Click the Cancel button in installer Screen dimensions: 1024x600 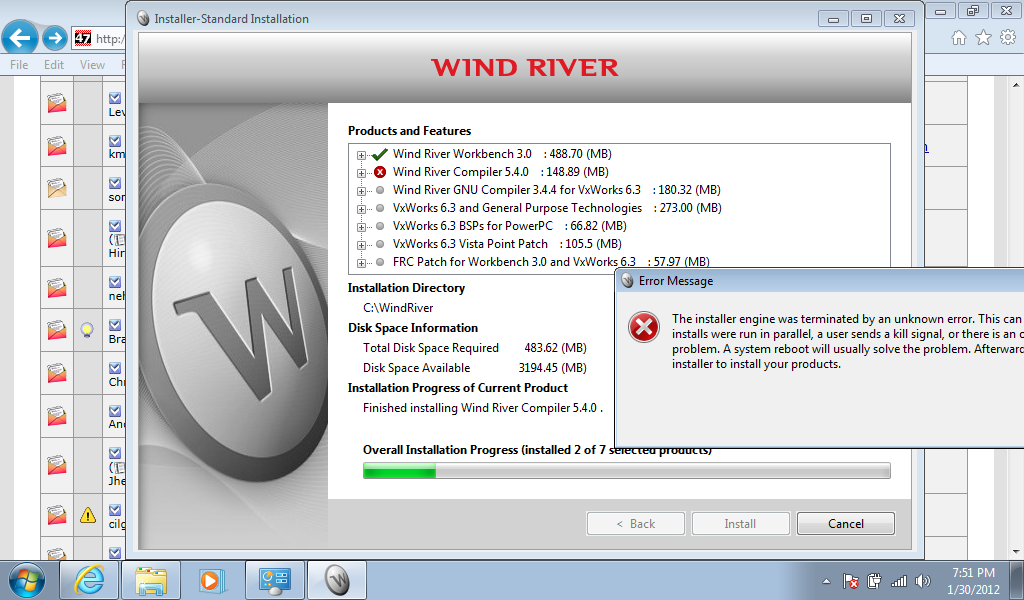(x=846, y=524)
